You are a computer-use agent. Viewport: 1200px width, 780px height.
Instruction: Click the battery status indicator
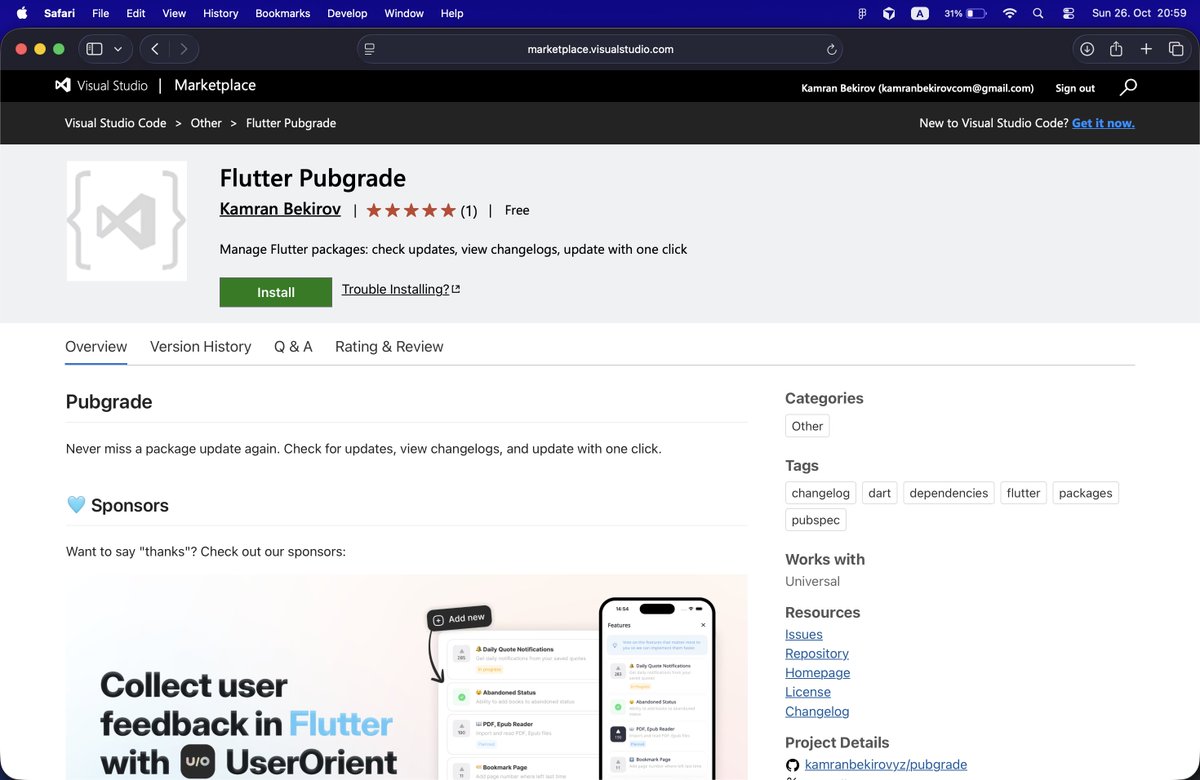(965, 13)
